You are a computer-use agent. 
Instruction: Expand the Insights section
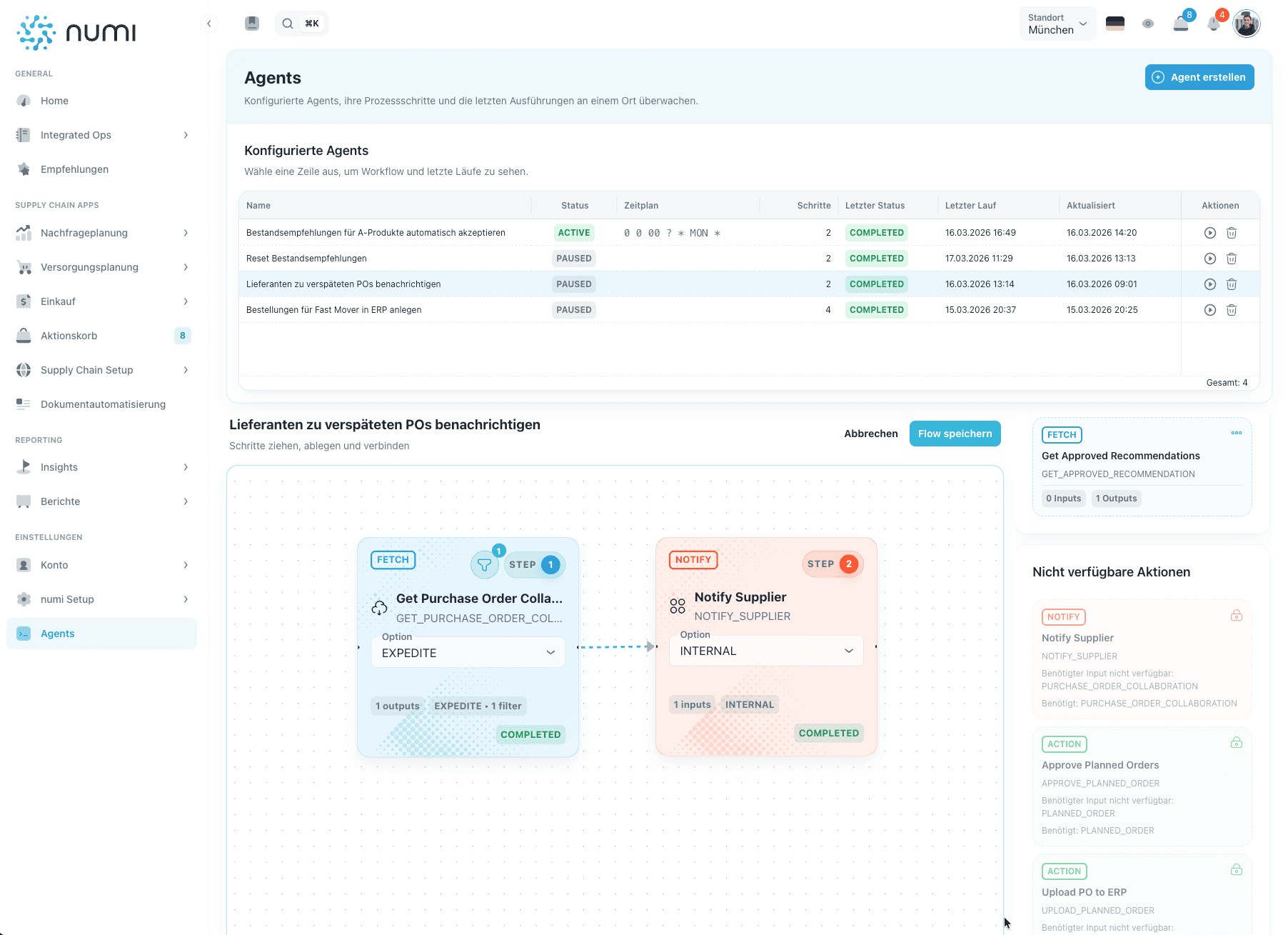tap(102, 467)
